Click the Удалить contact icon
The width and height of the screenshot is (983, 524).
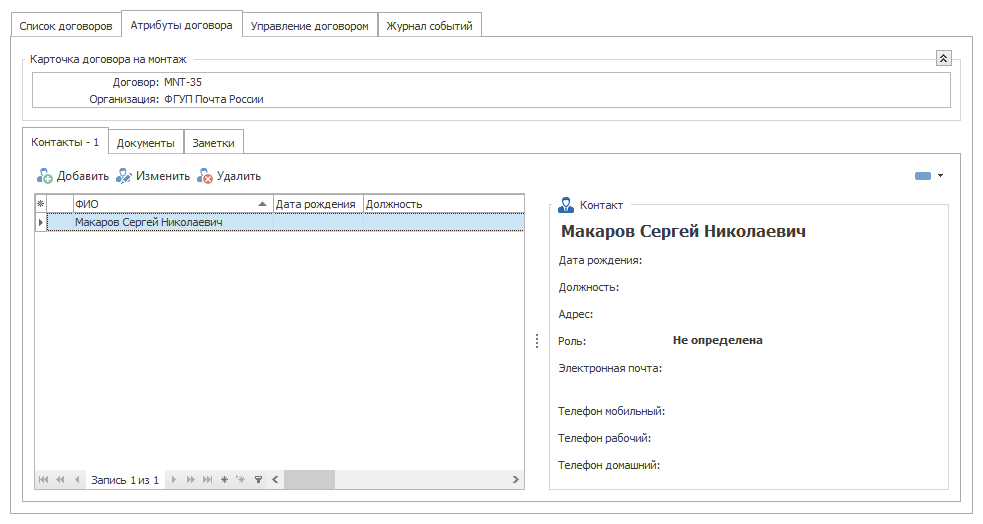point(205,176)
